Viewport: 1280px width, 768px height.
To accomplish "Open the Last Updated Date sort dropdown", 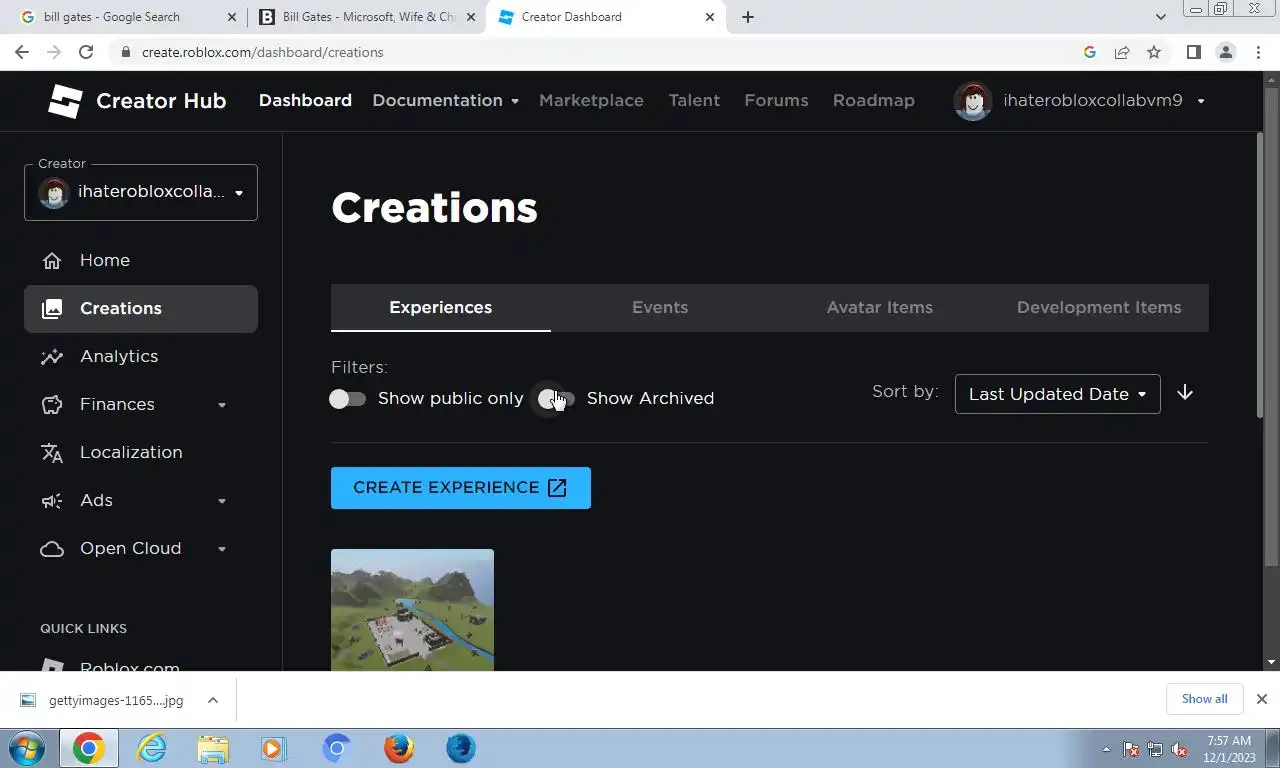I will pos(1058,394).
